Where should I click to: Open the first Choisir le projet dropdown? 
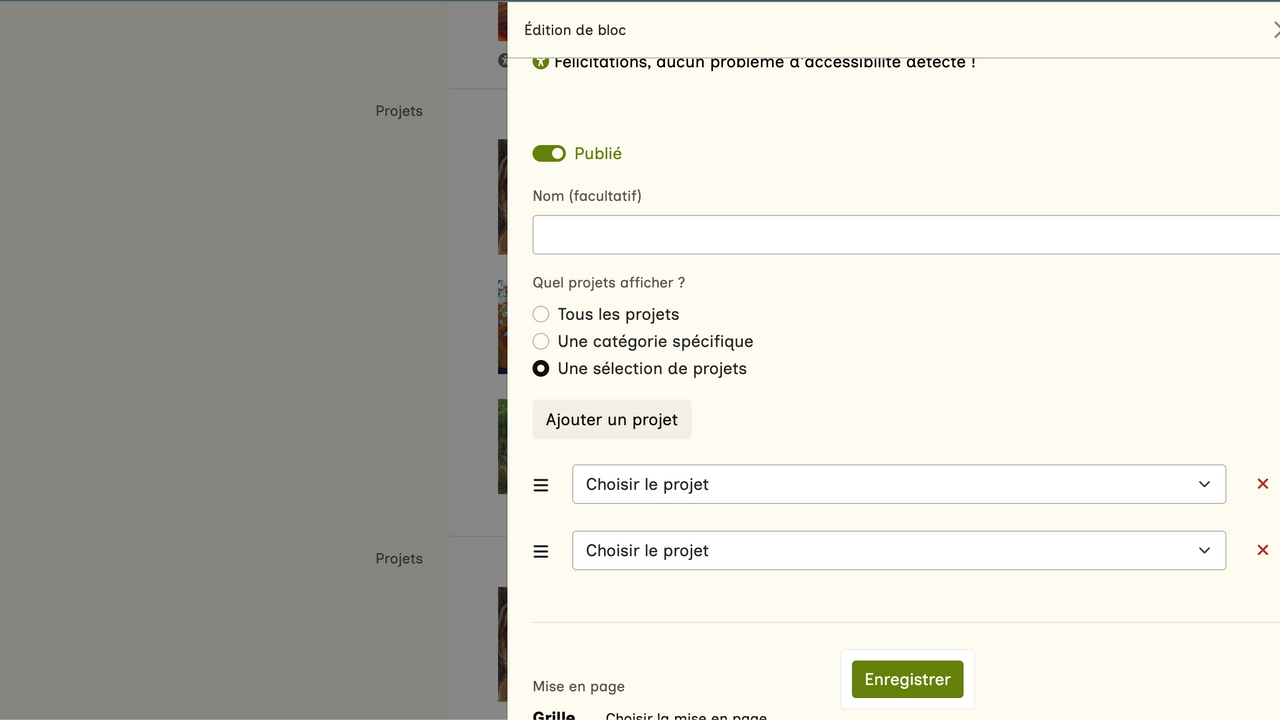[x=880, y=484]
